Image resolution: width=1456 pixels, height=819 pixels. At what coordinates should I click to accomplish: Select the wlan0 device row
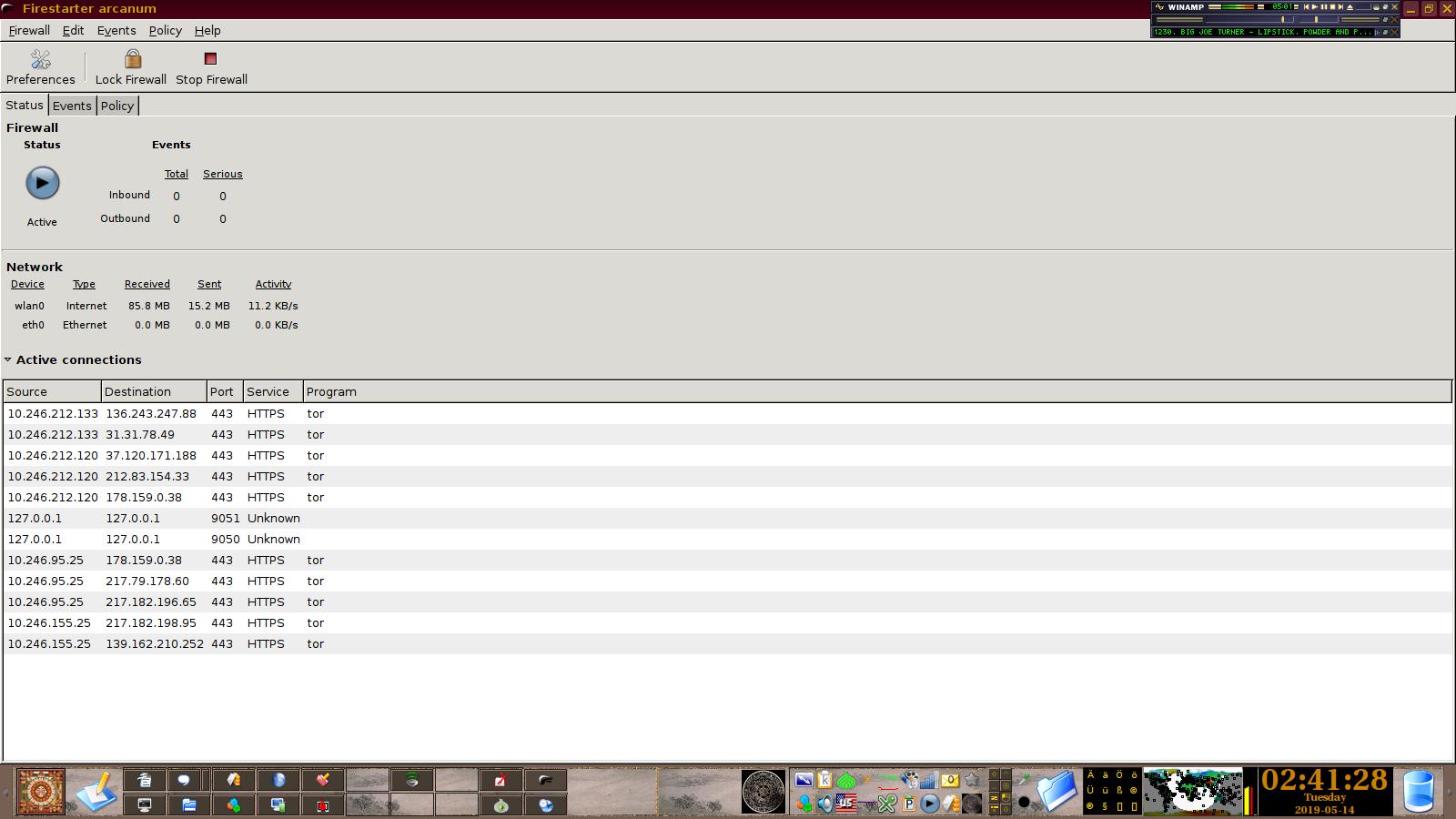pyautogui.click(x=155, y=306)
